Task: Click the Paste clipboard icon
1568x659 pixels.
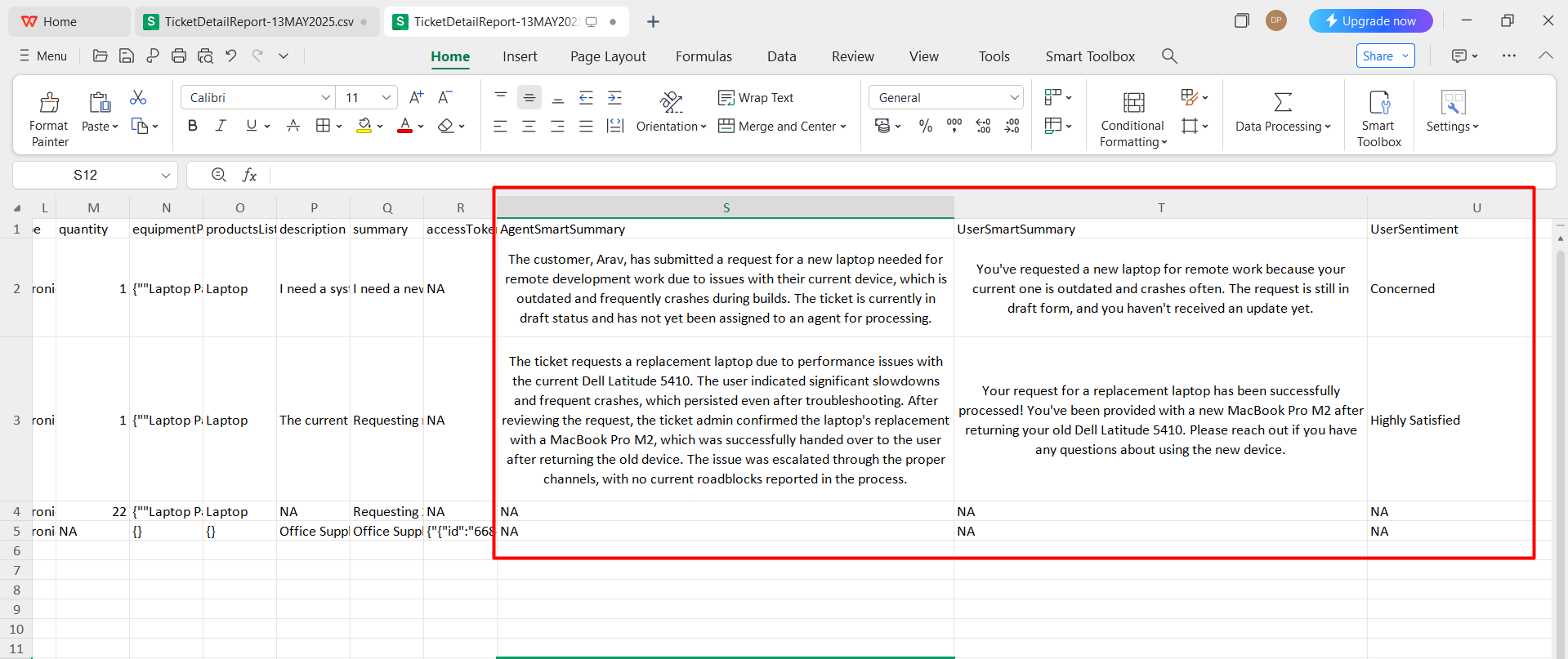Action: [x=100, y=102]
